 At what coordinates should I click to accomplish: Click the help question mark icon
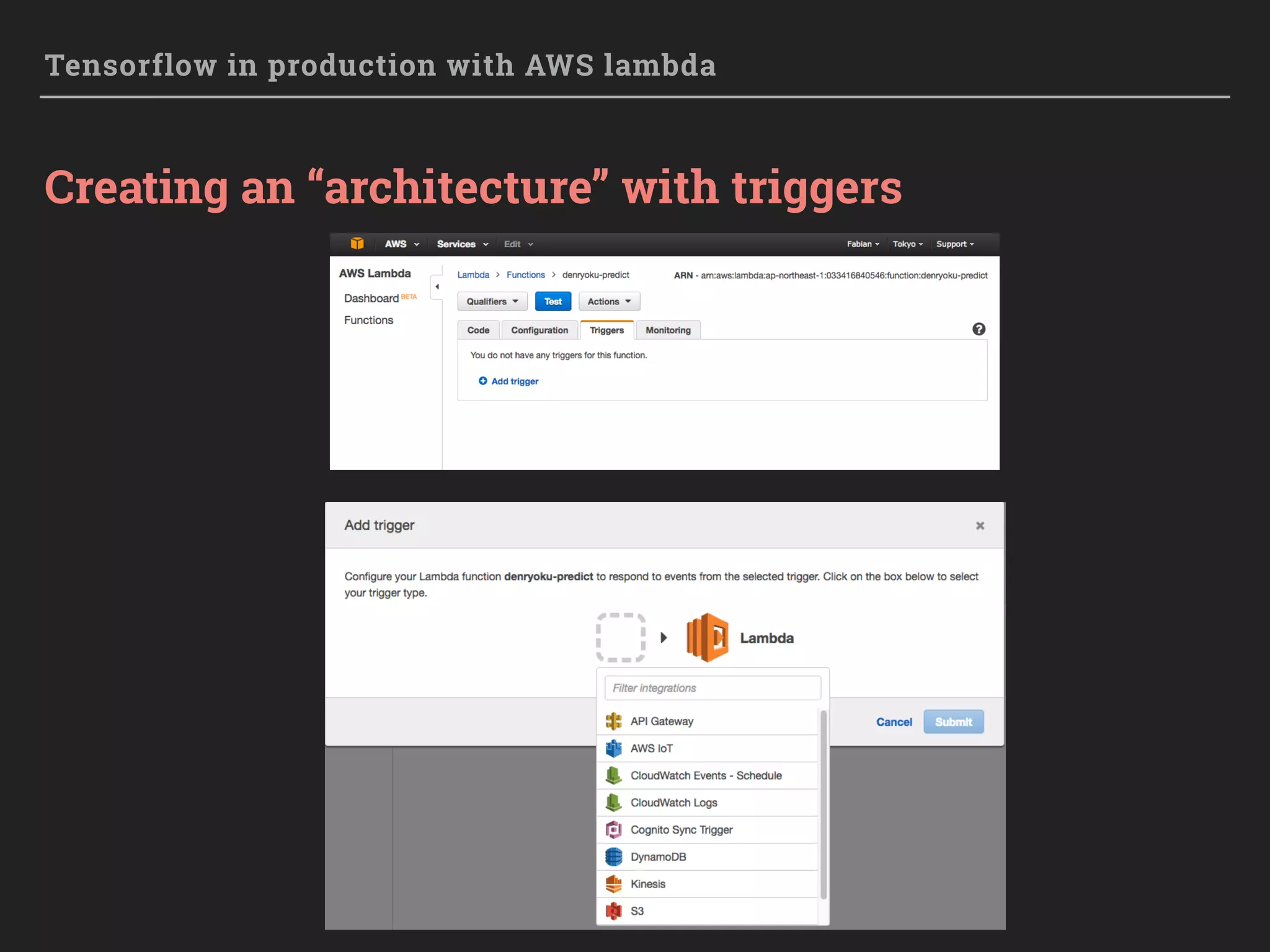(x=979, y=329)
